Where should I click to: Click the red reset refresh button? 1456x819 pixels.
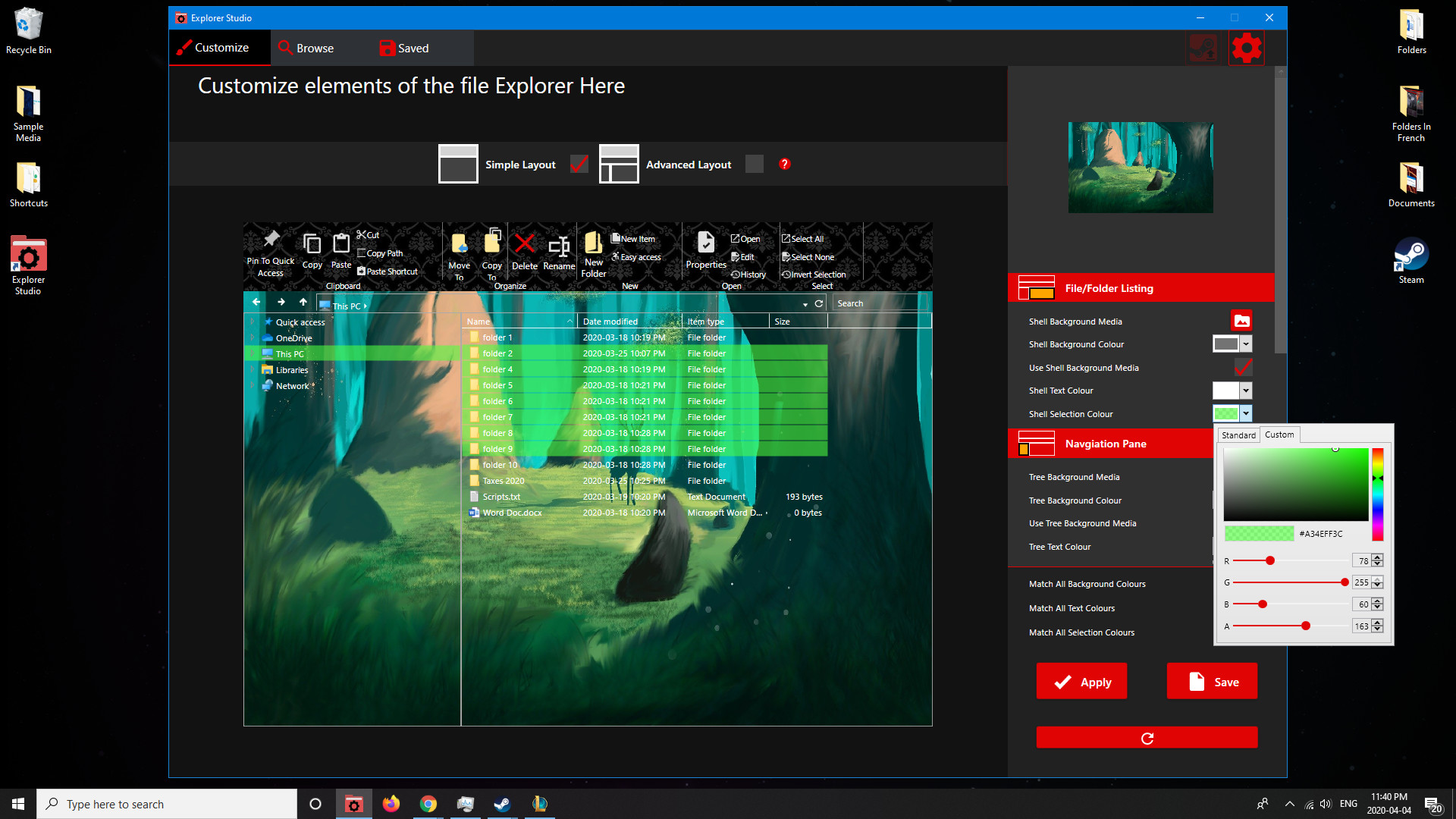[x=1147, y=738]
